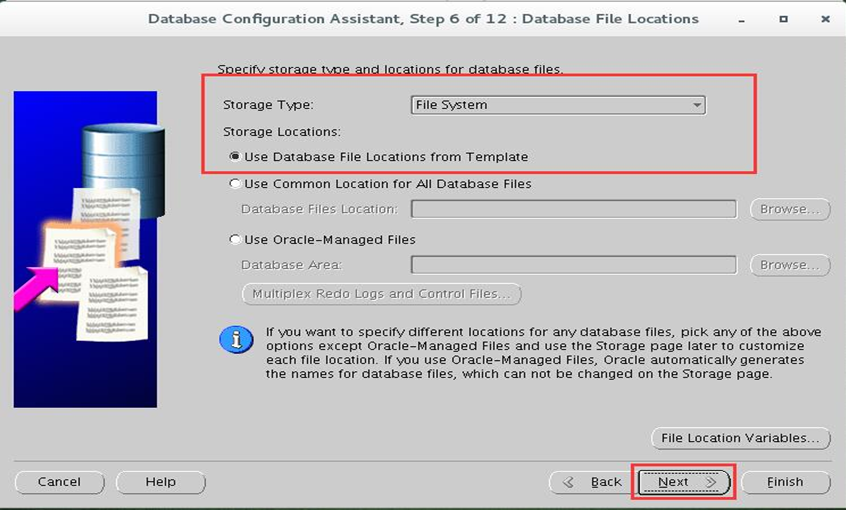
Task: Click the Oracle-Managed Files information paragraph
Action: [x=543, y=353]
